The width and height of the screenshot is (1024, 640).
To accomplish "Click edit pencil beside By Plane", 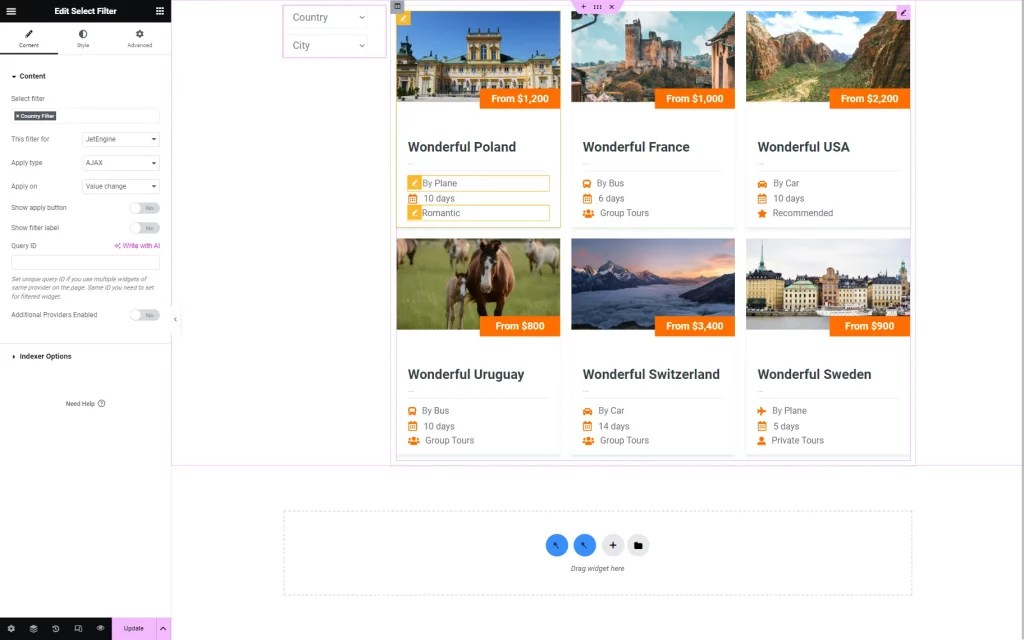I will 414,183.
